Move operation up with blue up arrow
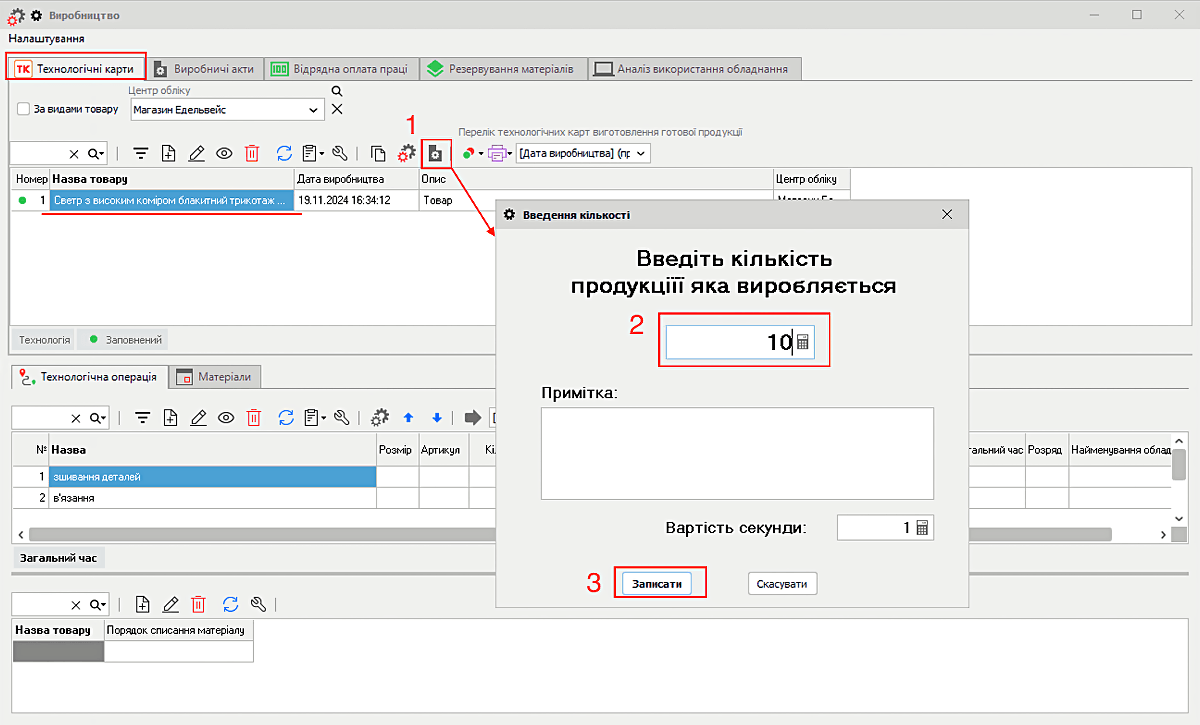The height and width of the screenshot is (725, 1200). click(408, 418)
